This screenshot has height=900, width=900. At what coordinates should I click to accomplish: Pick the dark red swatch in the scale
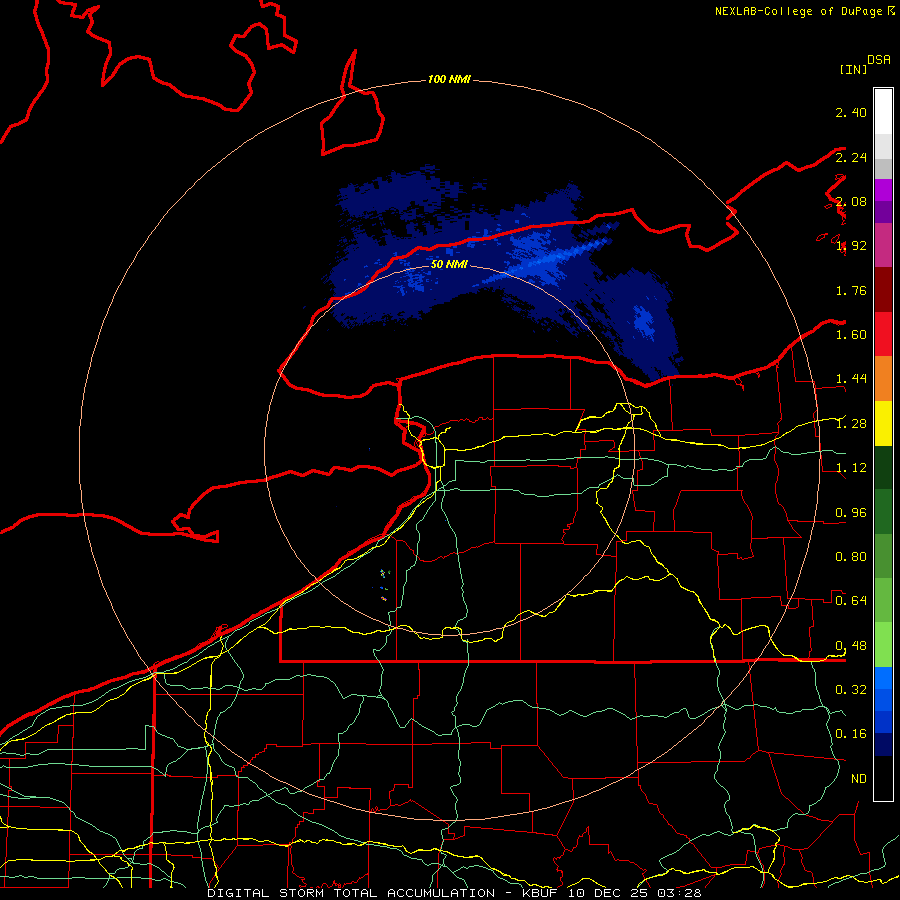(883, 290)
